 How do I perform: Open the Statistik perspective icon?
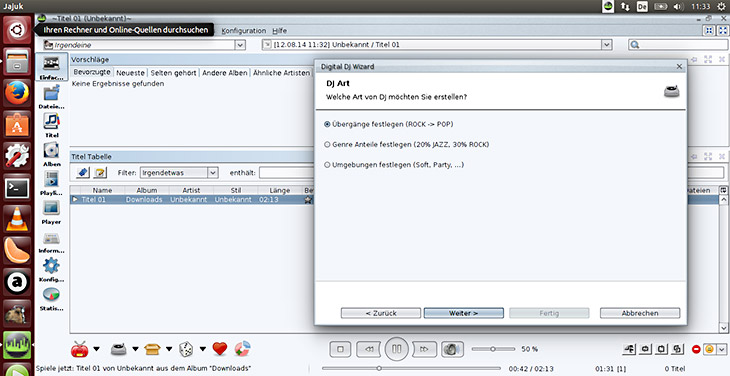[51, 295]
